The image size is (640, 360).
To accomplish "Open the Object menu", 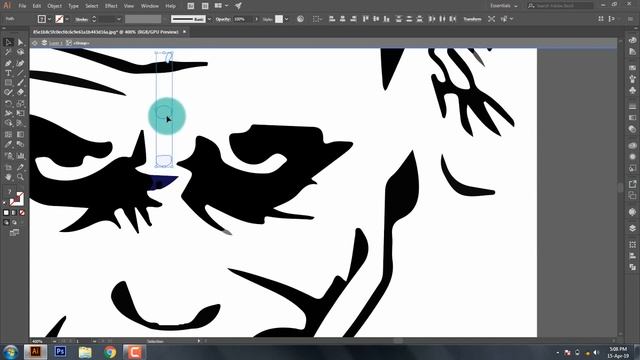I will pyautogui.click(x=54, y=6).
